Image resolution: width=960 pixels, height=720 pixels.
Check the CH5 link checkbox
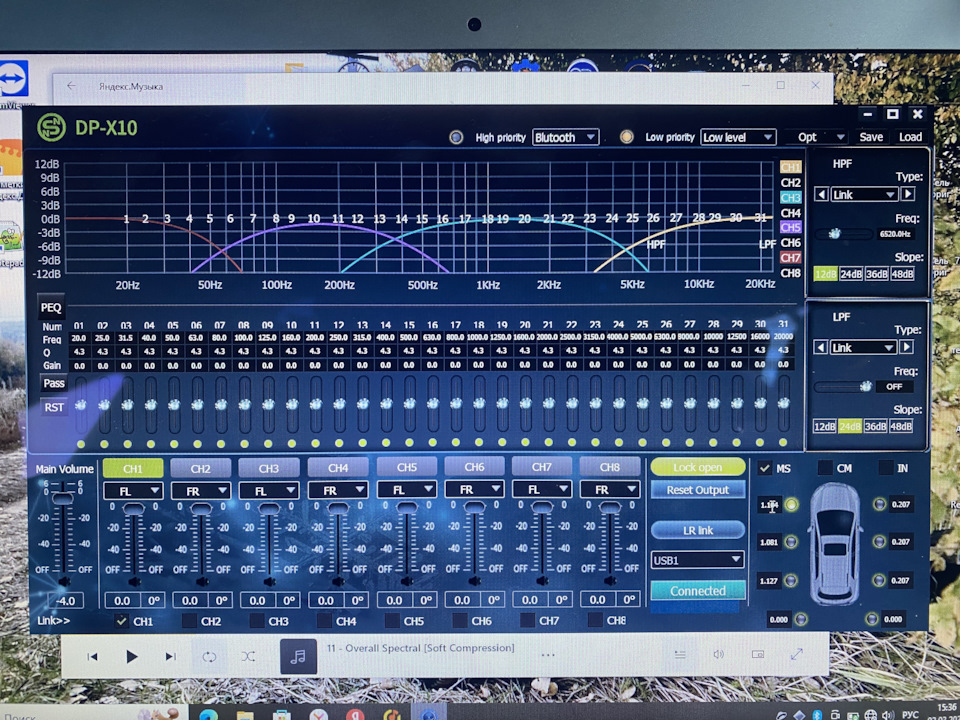point(392,621)
